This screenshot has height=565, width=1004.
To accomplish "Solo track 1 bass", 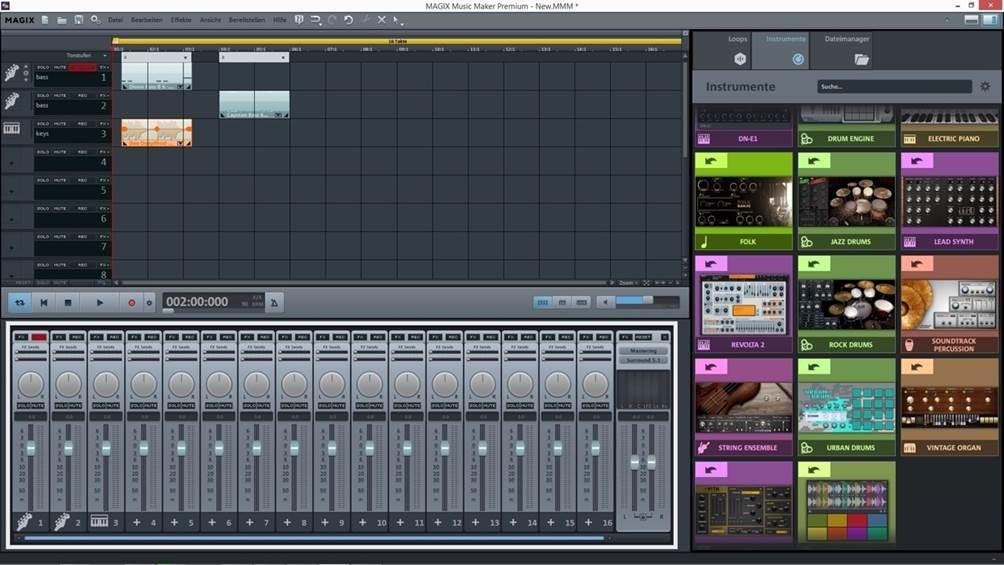I will tap(43, 67).
